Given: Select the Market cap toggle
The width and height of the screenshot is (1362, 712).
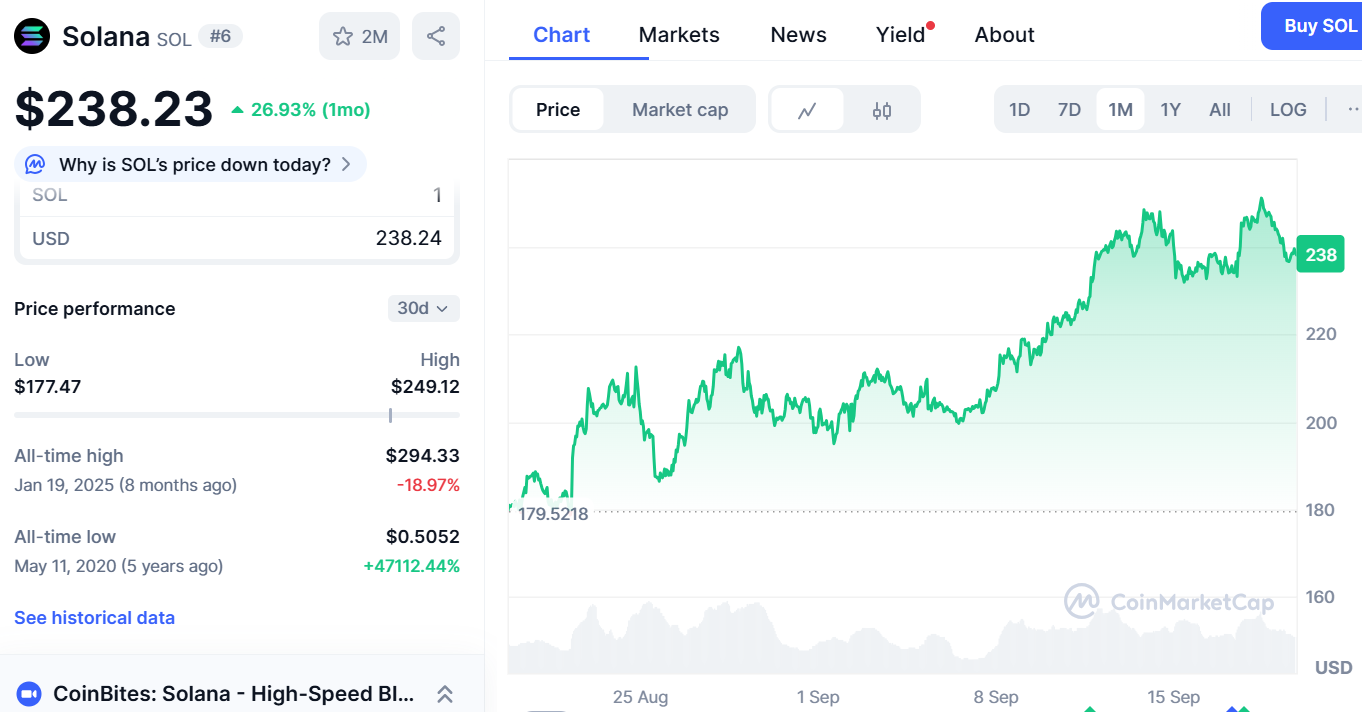Looking at the screenshot, I should (680, 110).
